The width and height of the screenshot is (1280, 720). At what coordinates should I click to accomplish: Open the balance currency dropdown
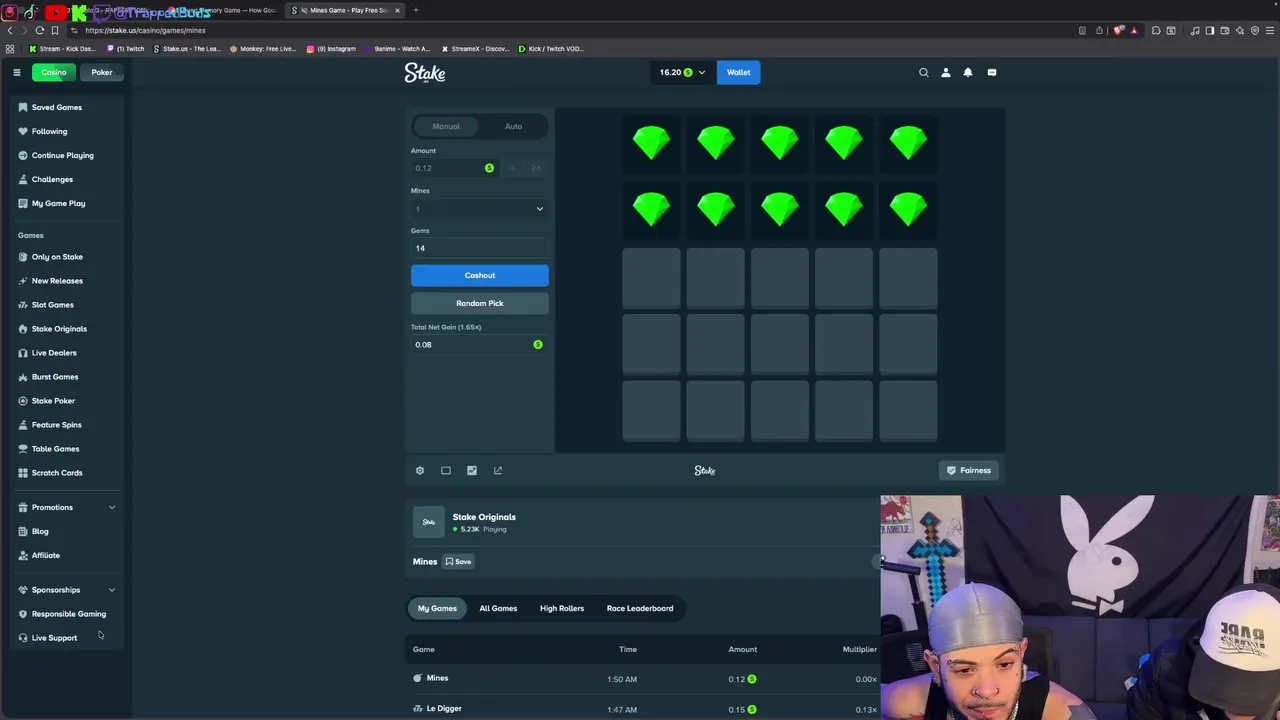pyautogui.click(x=682, y=72)
